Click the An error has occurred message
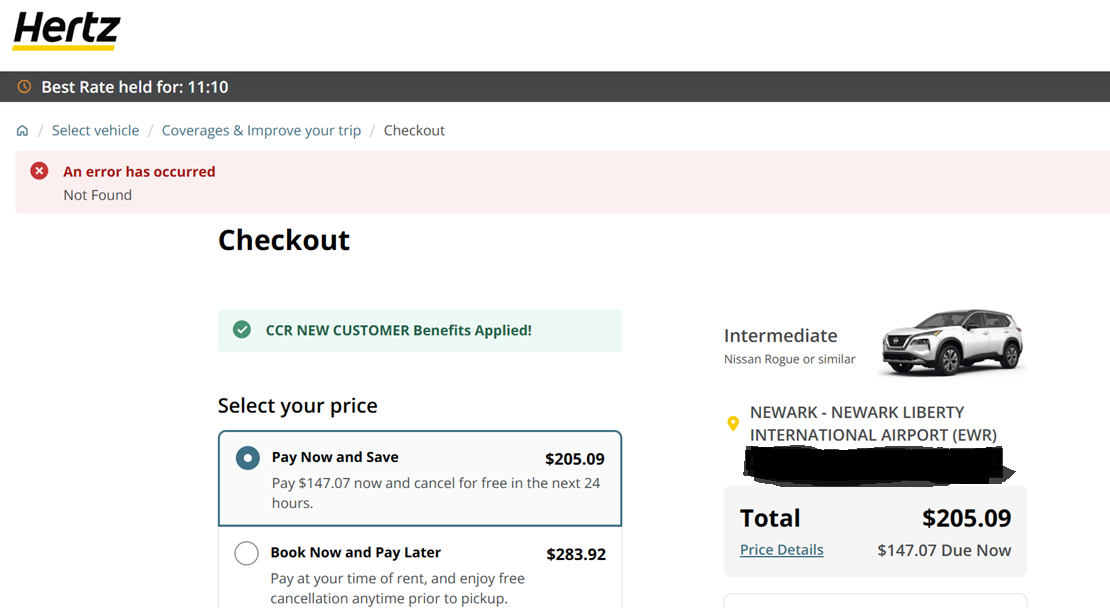This screenshot has width=1110, height=608. [139, 171]
